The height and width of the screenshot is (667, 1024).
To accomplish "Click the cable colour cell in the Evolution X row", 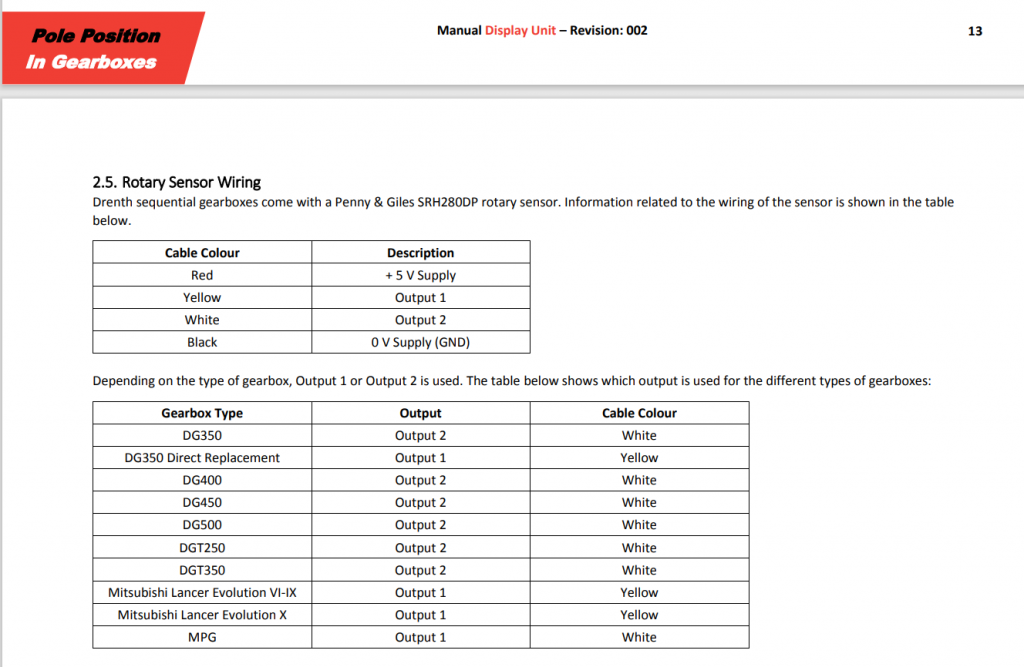I will [x=639, y=615].
